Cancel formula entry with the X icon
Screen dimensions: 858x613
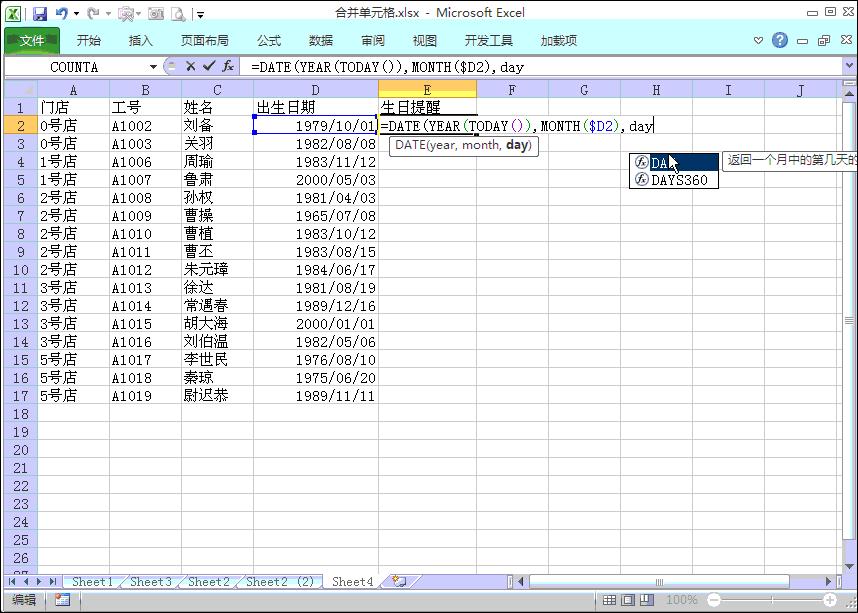tap(190, 66)
